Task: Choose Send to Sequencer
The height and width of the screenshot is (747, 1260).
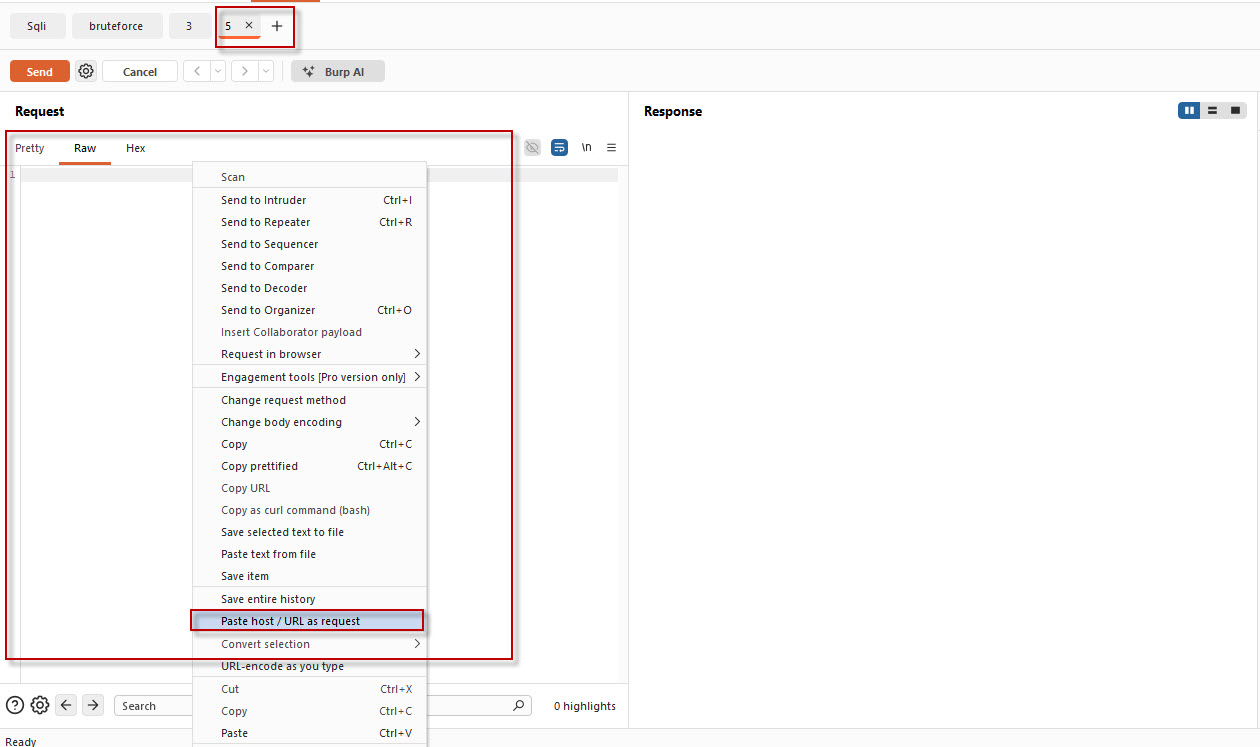Action: [309, 244]
